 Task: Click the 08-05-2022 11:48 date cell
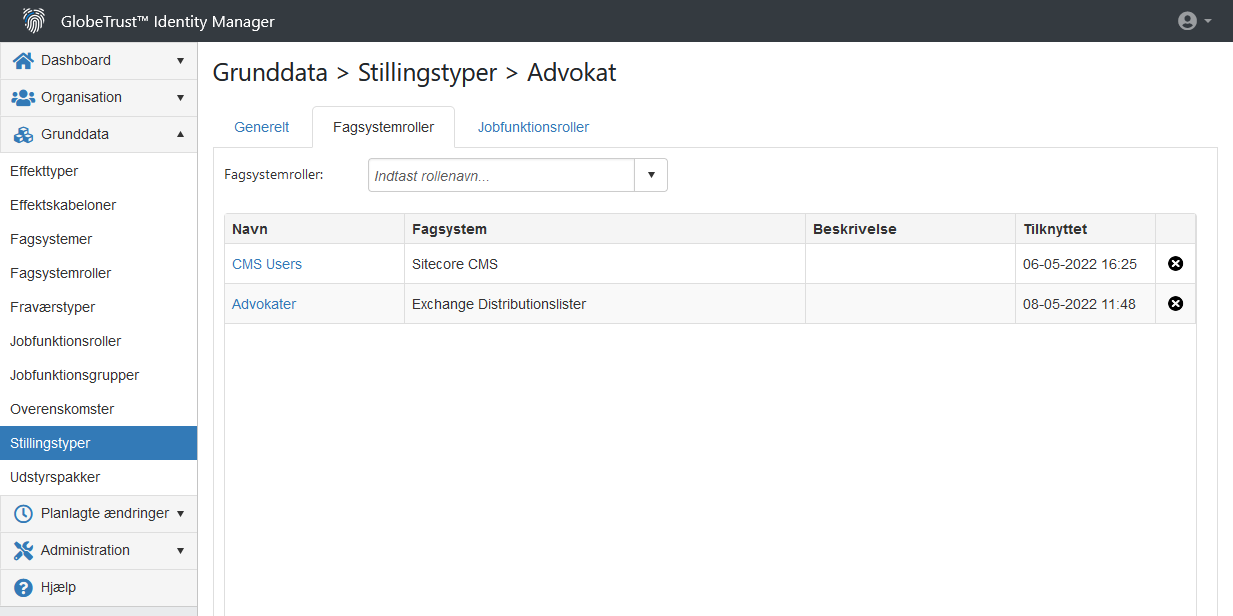click(1086, 304)
